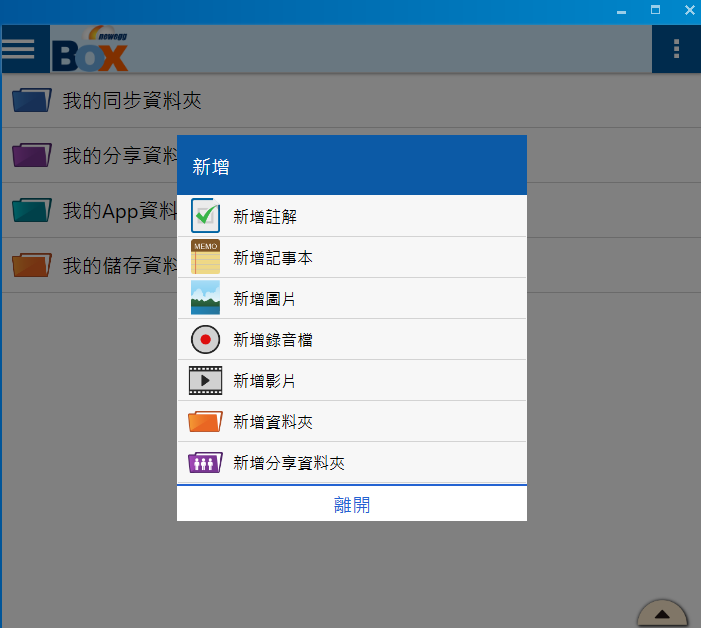
Task: Minimize the application window
Action: pos(621,11)
